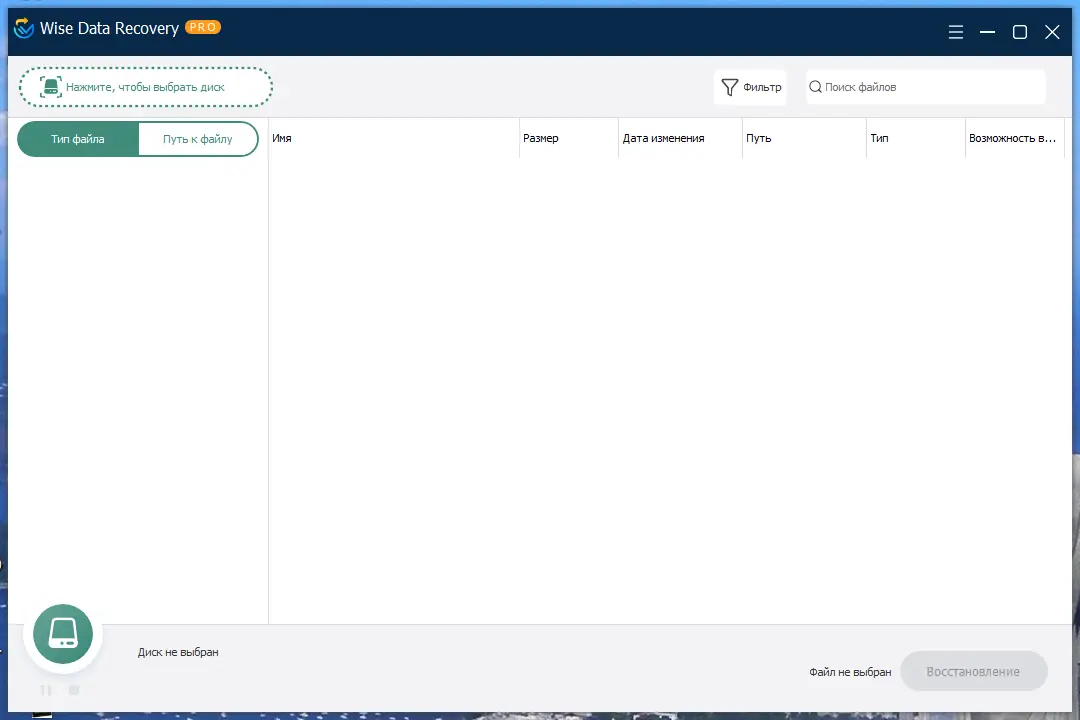Click 'Нажмите, чтобы выбрать диск' selector
Image resolution: width=1080 pixels, height=720 pixels.
click(x=145, y=88)
